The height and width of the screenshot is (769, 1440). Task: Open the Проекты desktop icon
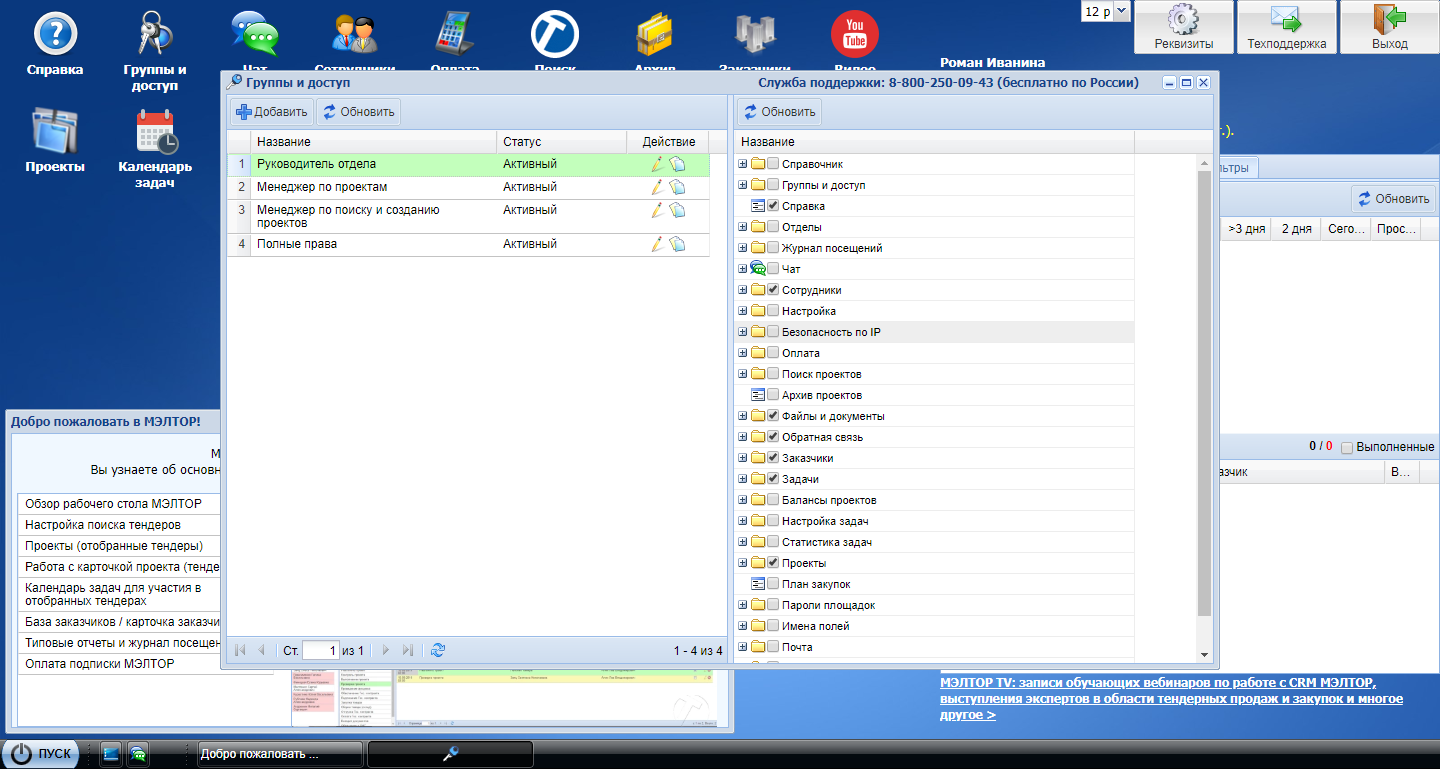[55, 132]
